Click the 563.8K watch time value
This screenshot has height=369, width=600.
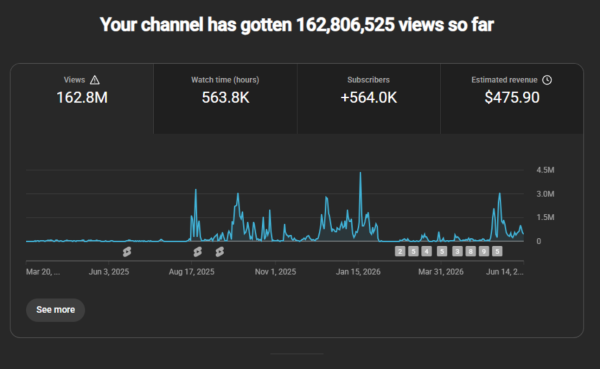(x=225, y=98)
